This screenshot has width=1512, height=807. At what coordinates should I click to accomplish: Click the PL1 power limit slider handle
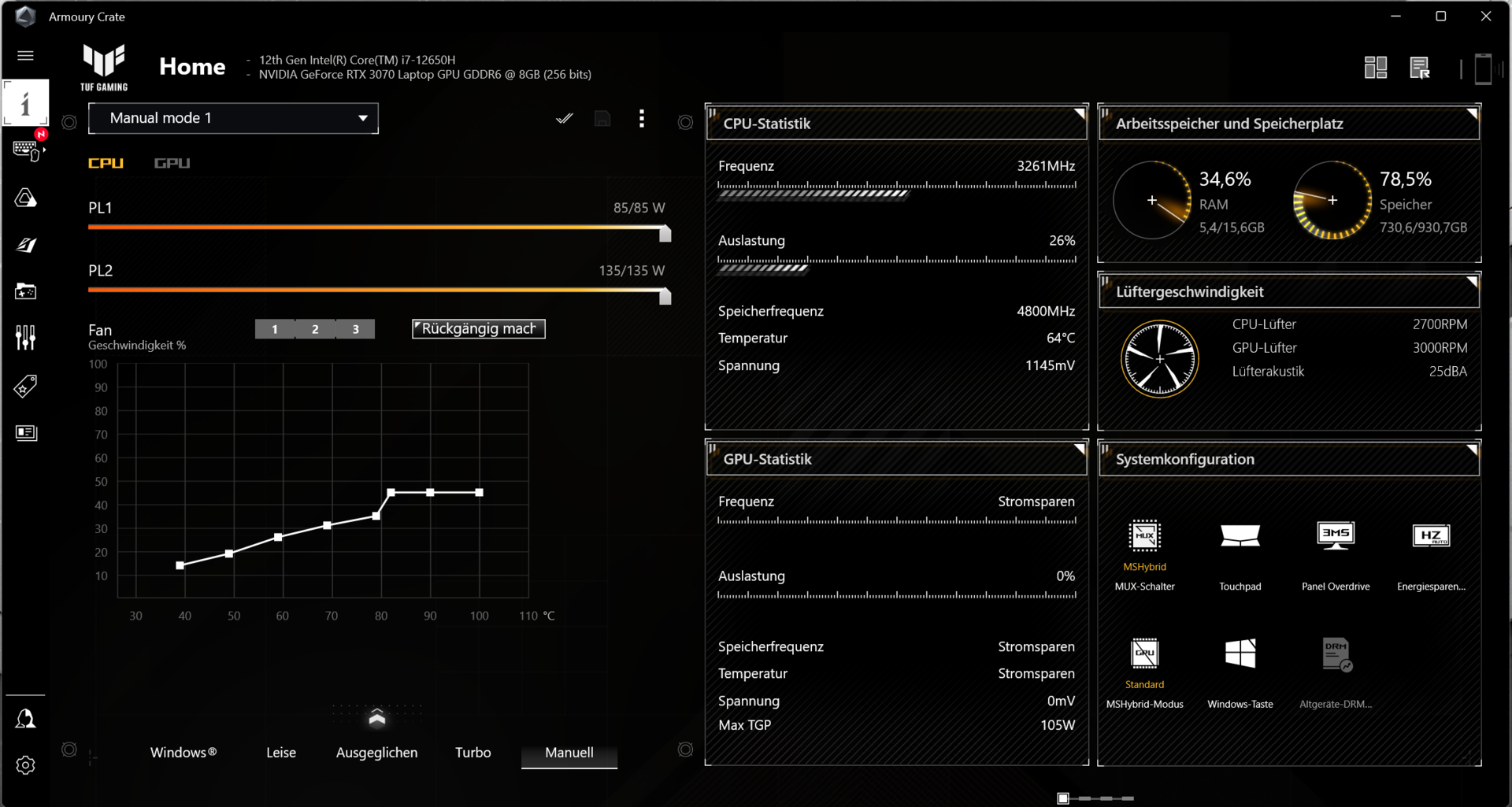click(x=665, y=234)
